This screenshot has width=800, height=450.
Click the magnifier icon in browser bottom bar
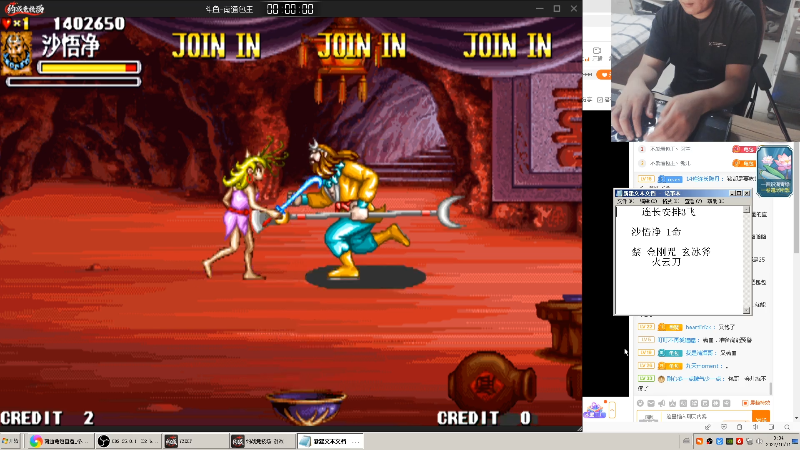pyautogui.click(x=787, y=427)
